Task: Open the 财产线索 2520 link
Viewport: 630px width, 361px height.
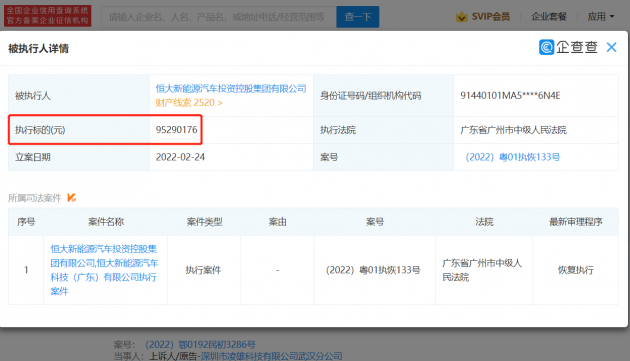Action: (x=189, y=103)
